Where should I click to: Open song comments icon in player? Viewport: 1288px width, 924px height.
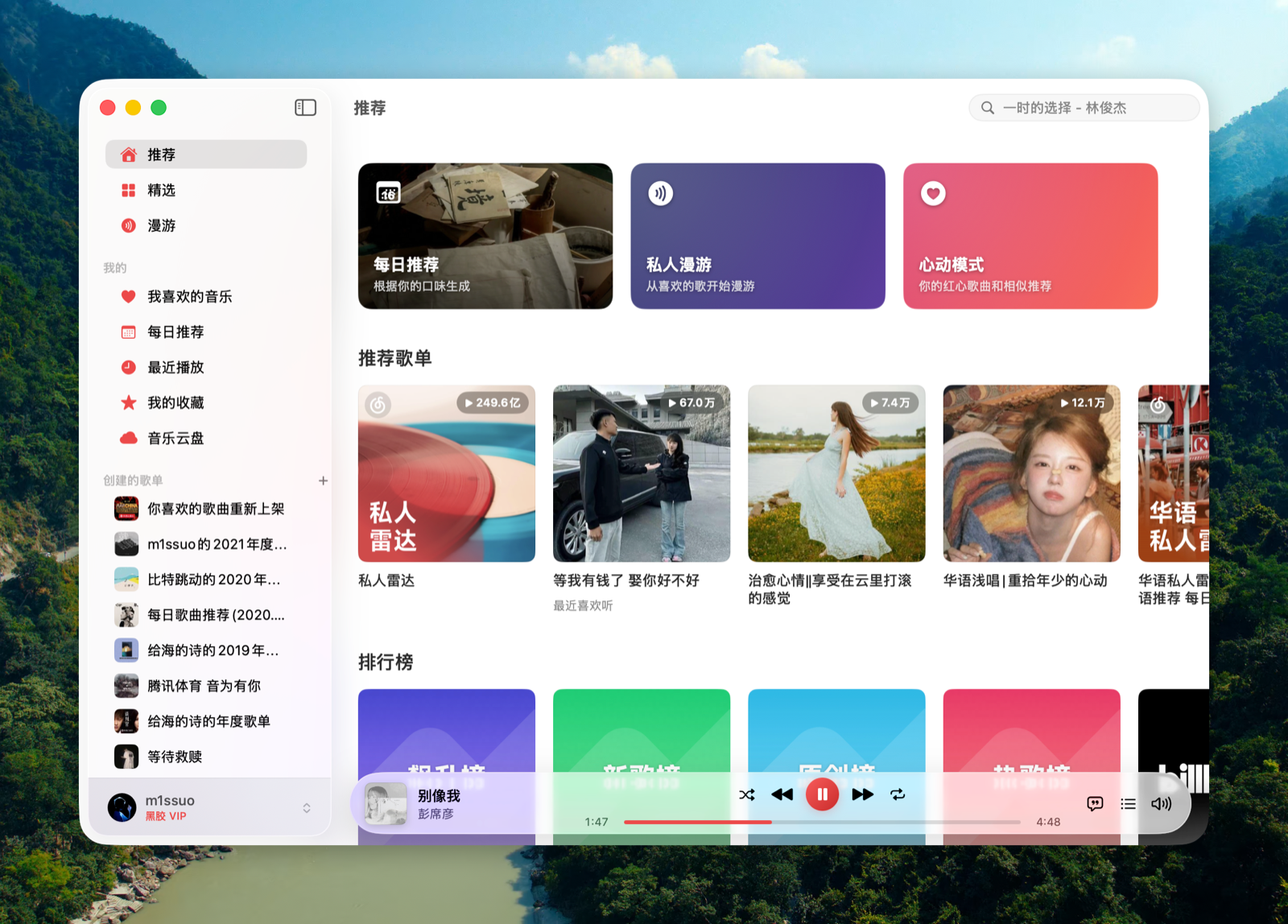pos(1095,803)
